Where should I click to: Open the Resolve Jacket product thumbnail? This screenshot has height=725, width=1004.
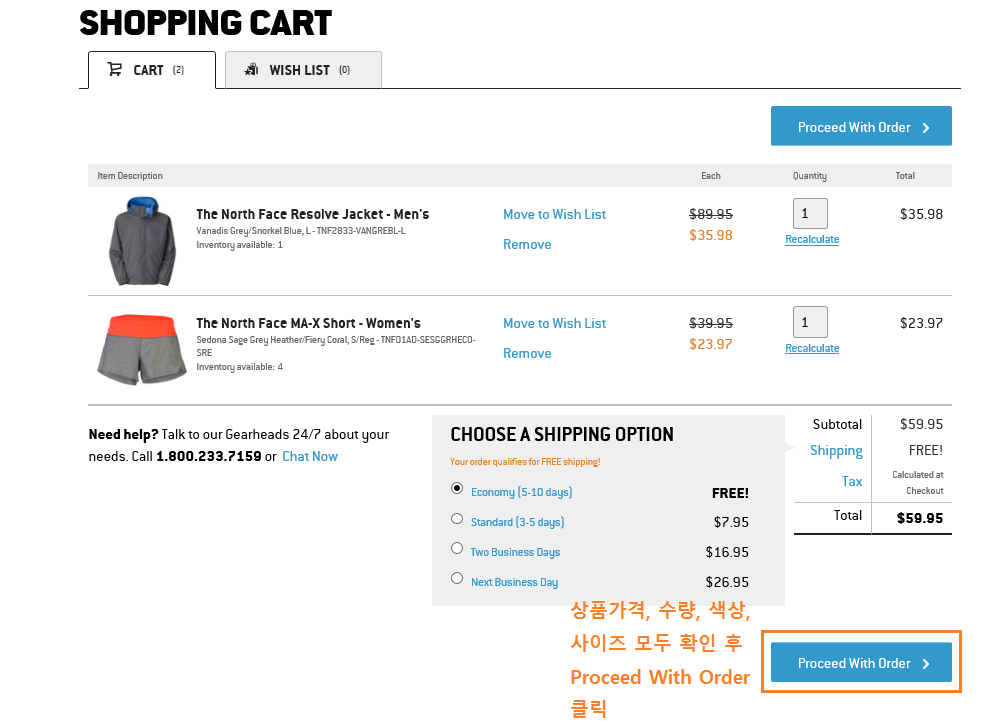pyautogui.click(x=142, y=241)
